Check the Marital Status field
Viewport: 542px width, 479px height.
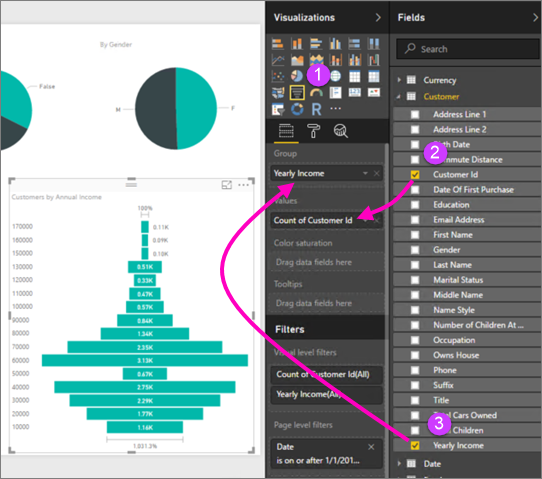pos(415,280)
